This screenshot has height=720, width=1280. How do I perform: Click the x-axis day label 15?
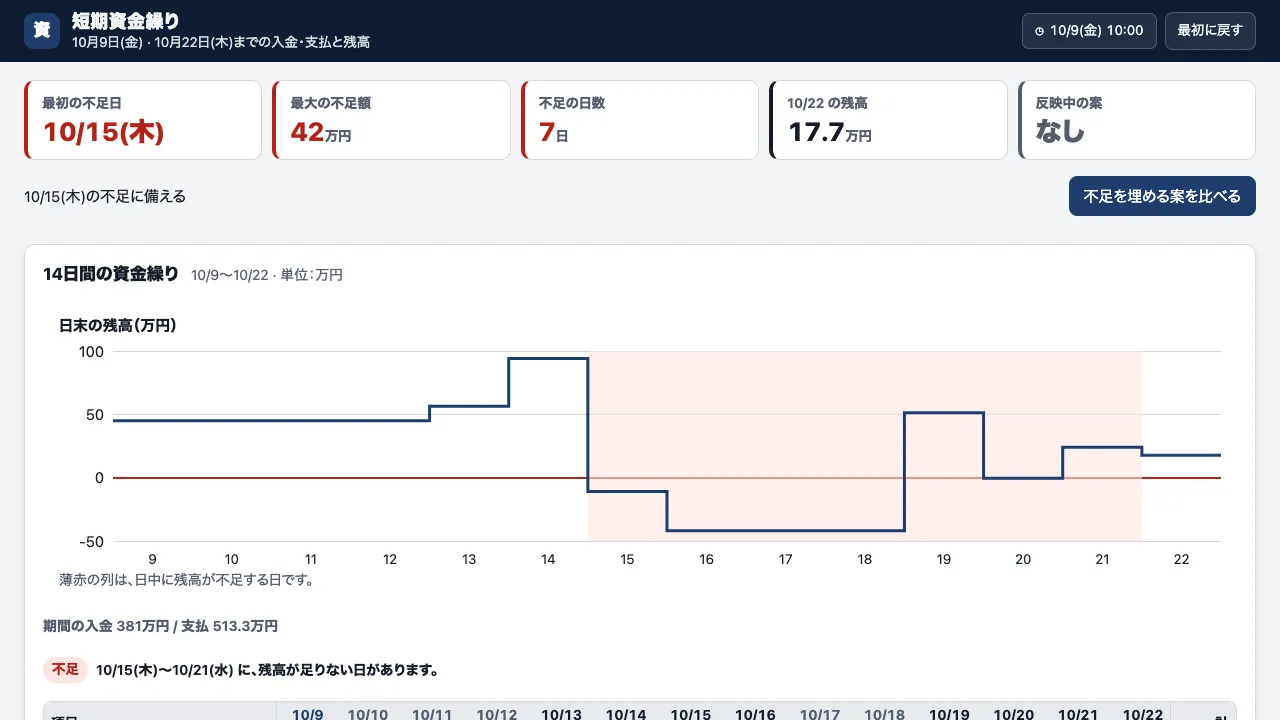(627, 560)
